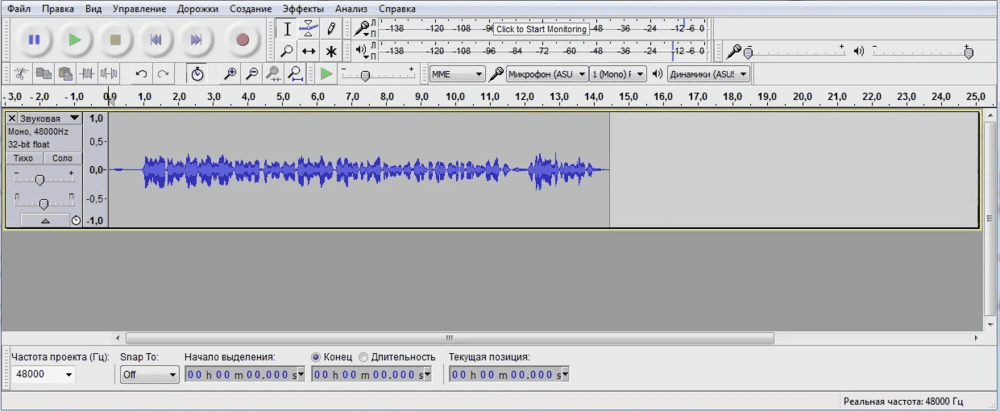This screenshot has height=412, width=1000.
Task: Click the Cut scissors icon
Action: (20, 73)
